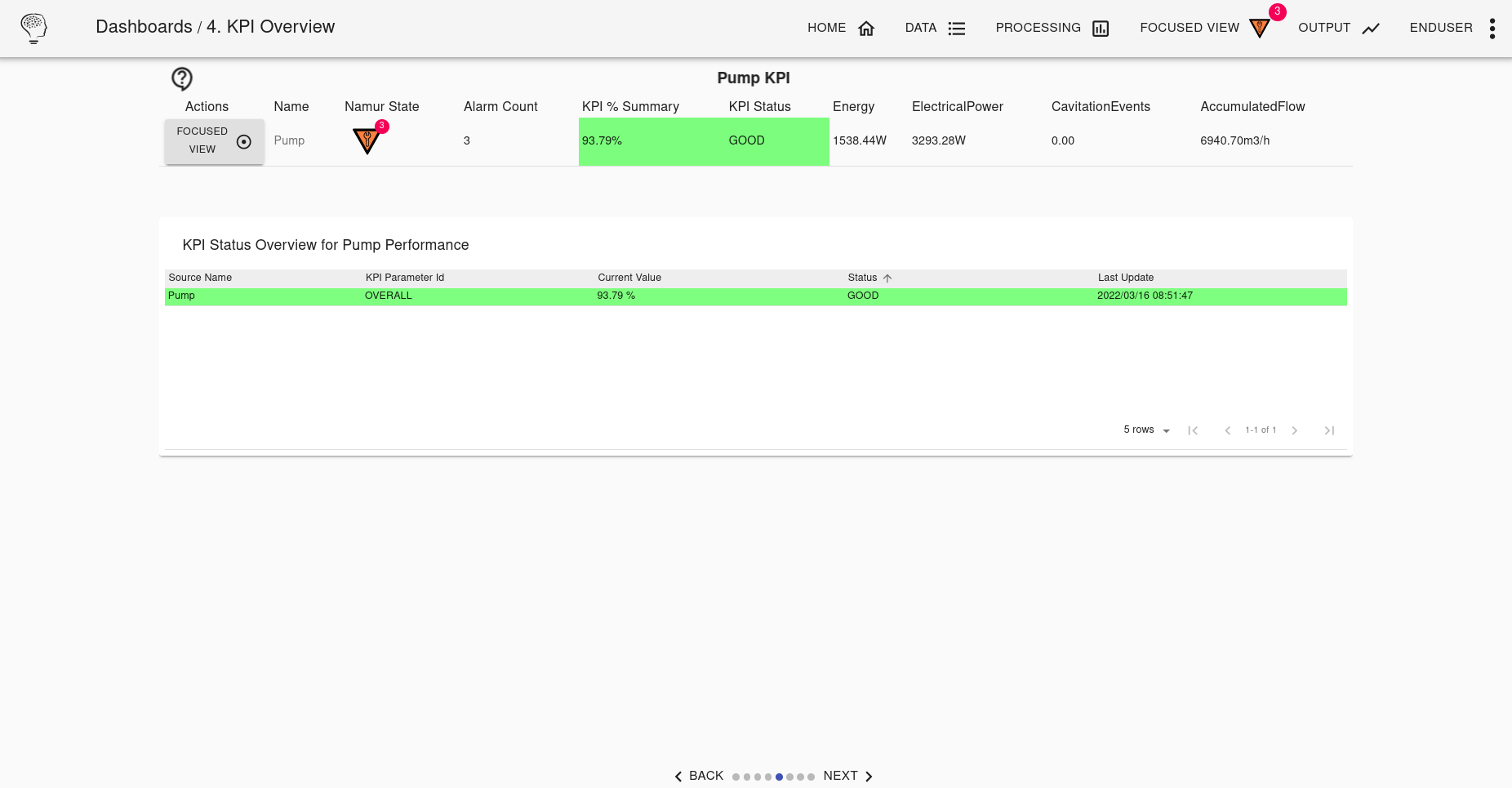Click the target icon in Focused View button
This screenshot has height=788, width=1512.
243,142
